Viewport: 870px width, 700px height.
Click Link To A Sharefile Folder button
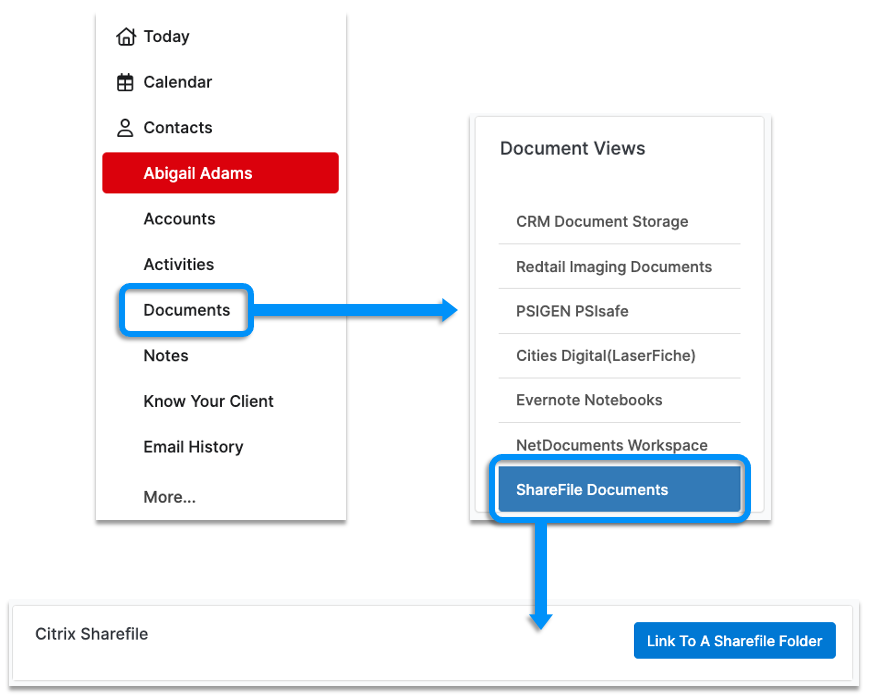(735, 641)
